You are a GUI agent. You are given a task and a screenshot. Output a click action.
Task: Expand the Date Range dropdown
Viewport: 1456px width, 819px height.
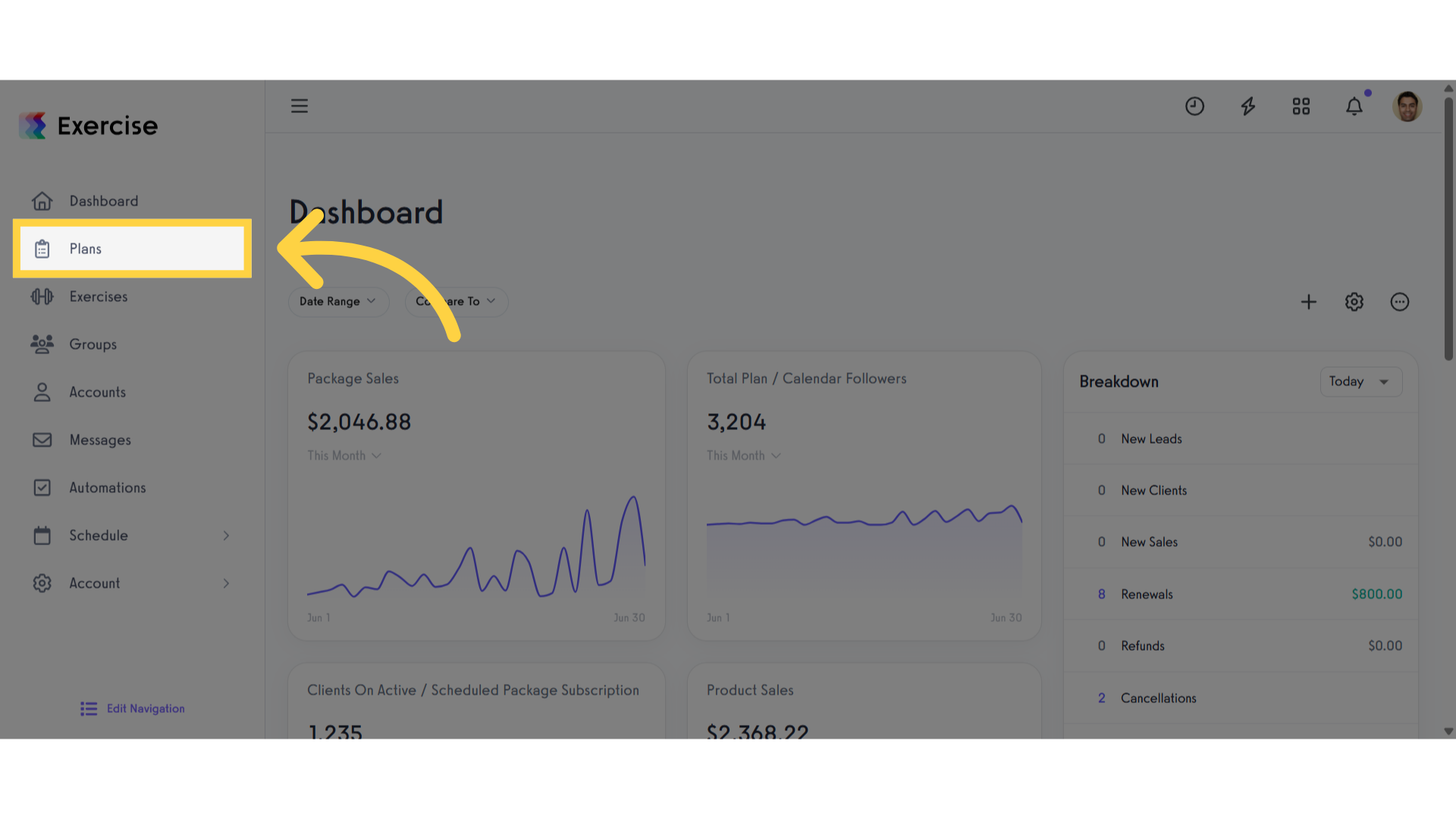338,301
